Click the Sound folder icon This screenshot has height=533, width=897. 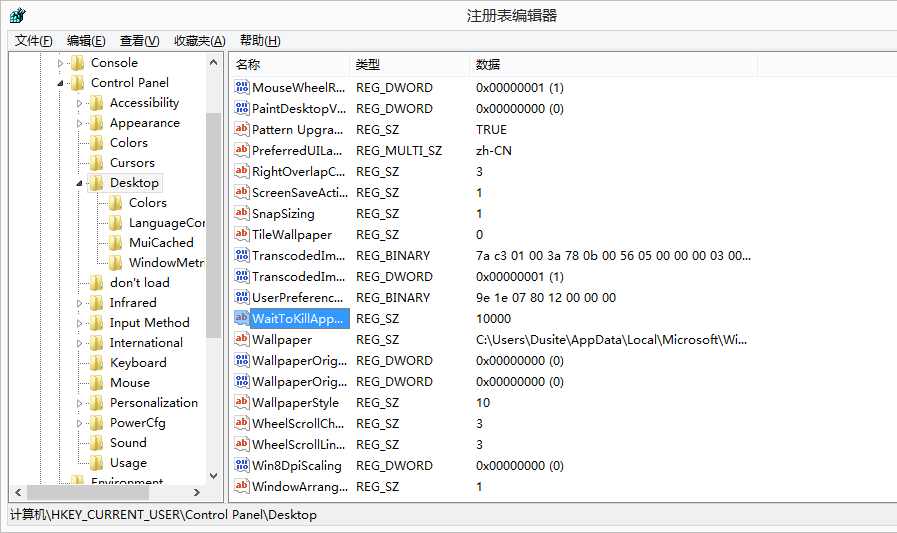pos(97,443)
